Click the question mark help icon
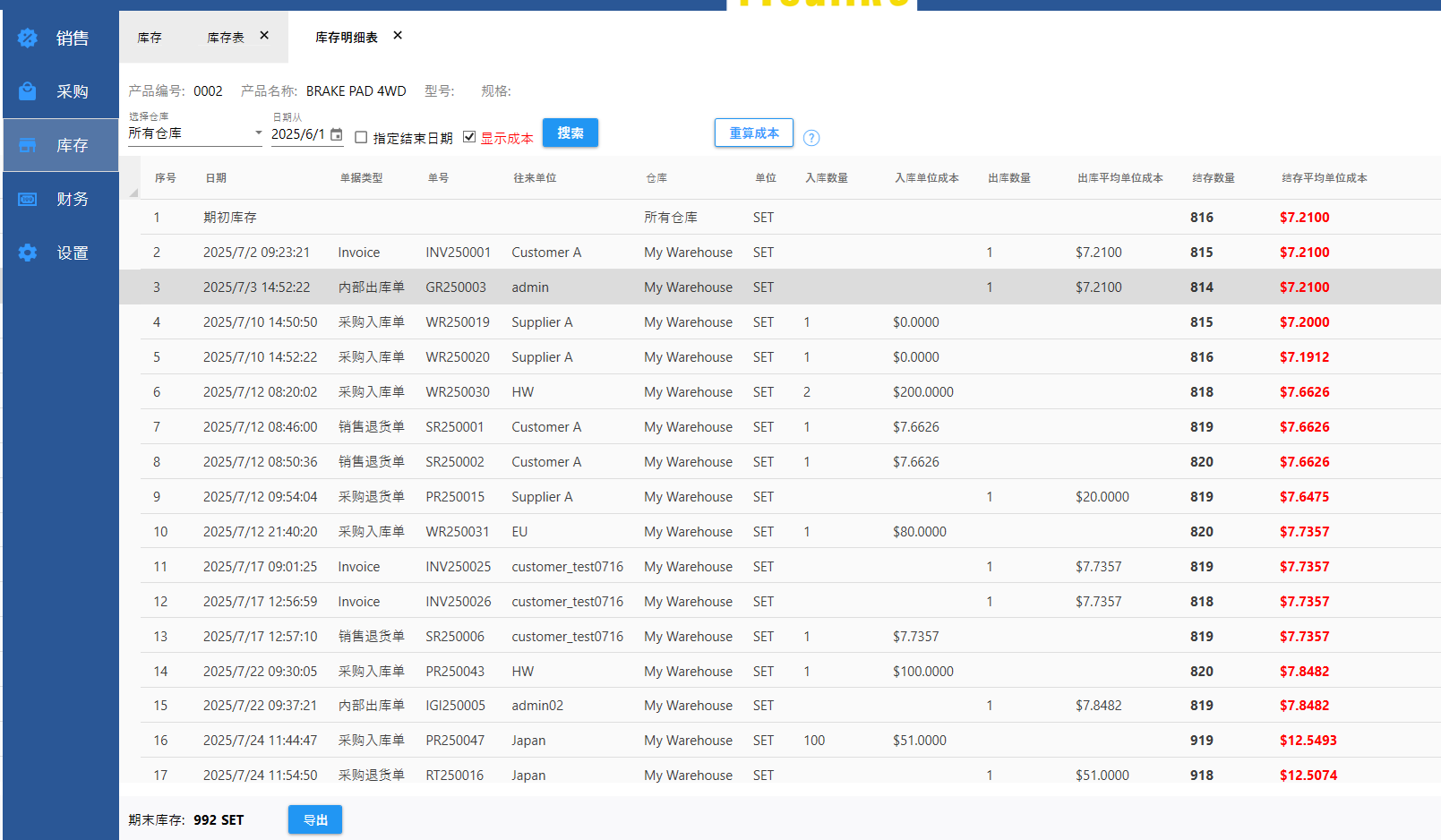This screenshot has height=840, width=1441. pos(811,138)
